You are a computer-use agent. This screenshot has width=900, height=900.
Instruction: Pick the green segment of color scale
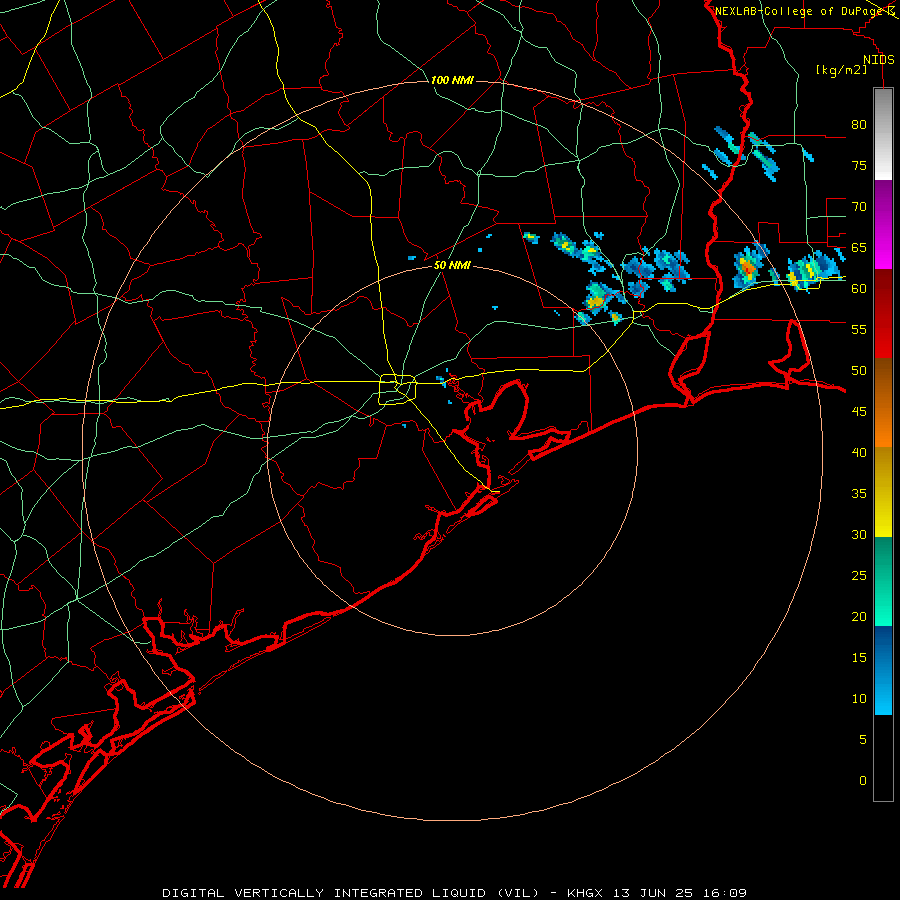(883, 581)
